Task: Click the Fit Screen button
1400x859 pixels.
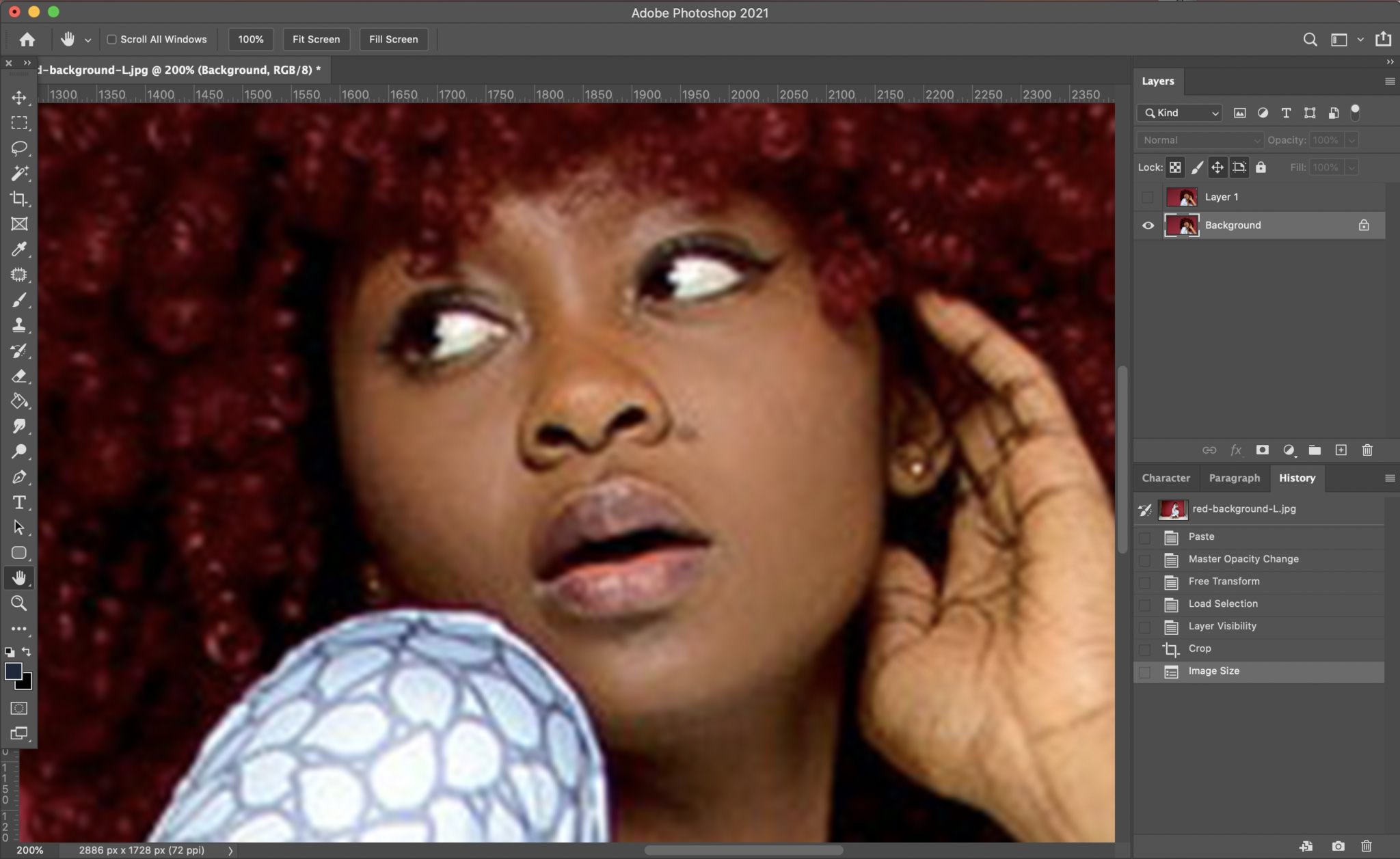Action: [316, 40]
